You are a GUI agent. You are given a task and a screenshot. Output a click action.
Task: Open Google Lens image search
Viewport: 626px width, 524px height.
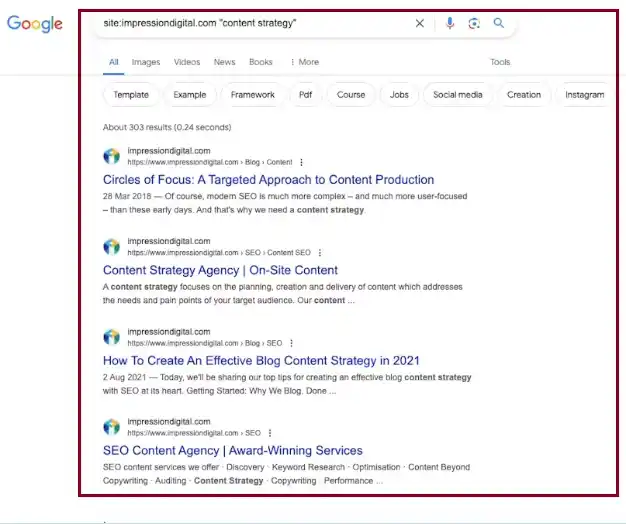(x=474, y=24)
